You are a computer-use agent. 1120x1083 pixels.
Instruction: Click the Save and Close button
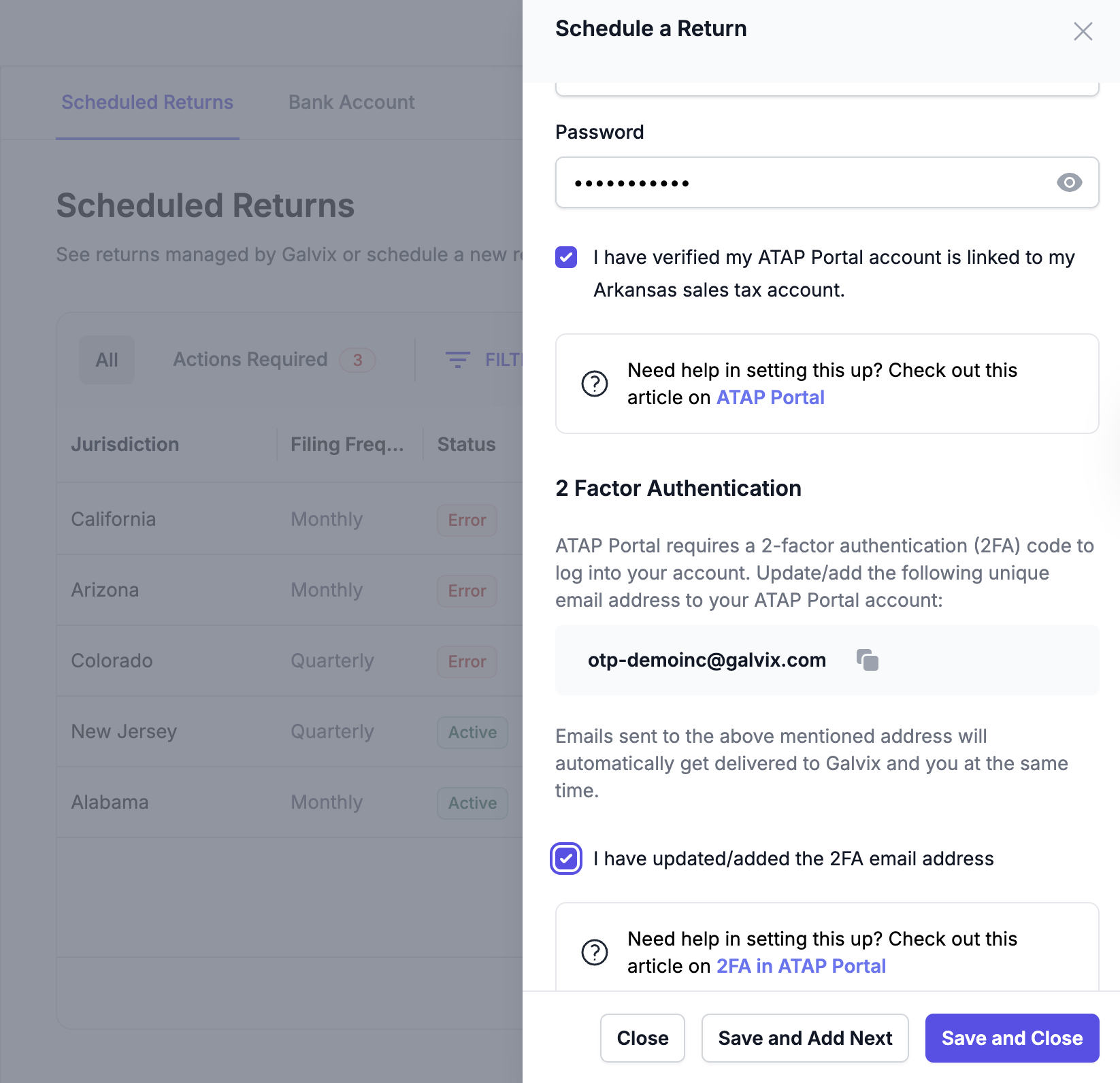(x=1012, y=1038)
